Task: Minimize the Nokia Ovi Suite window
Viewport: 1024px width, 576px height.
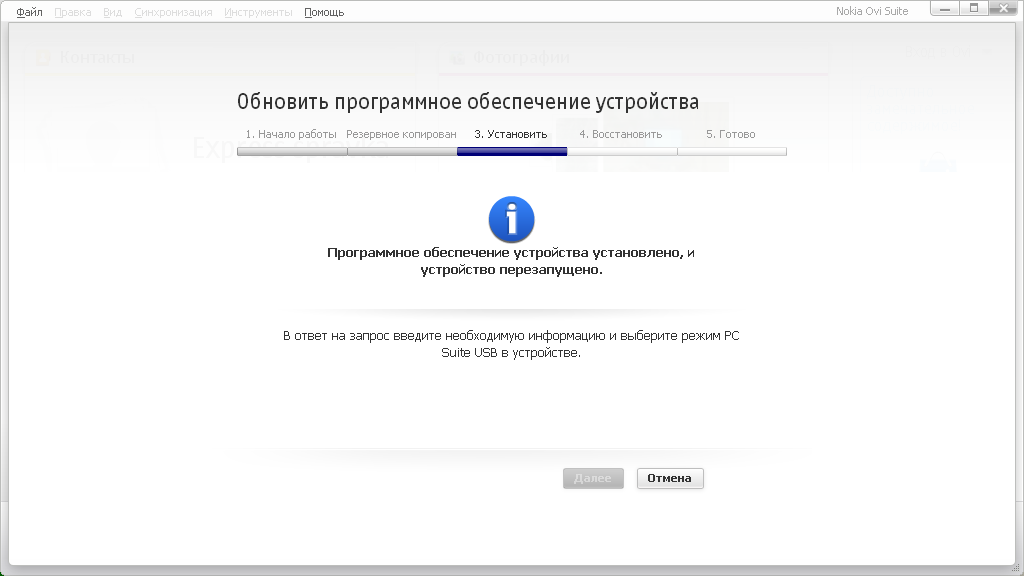Action: [x=946, y=9]
